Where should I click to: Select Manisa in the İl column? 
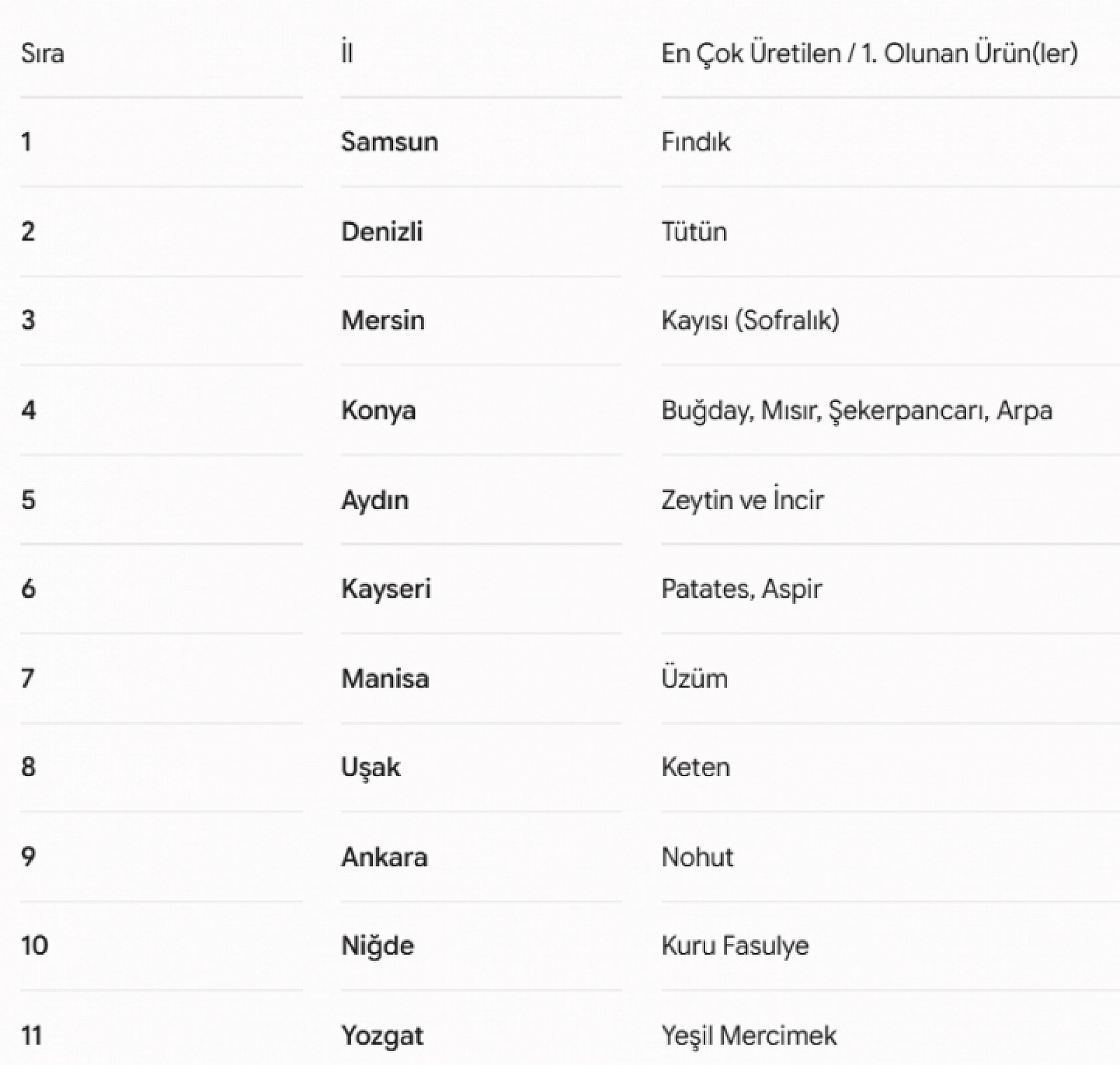[385, 679]
